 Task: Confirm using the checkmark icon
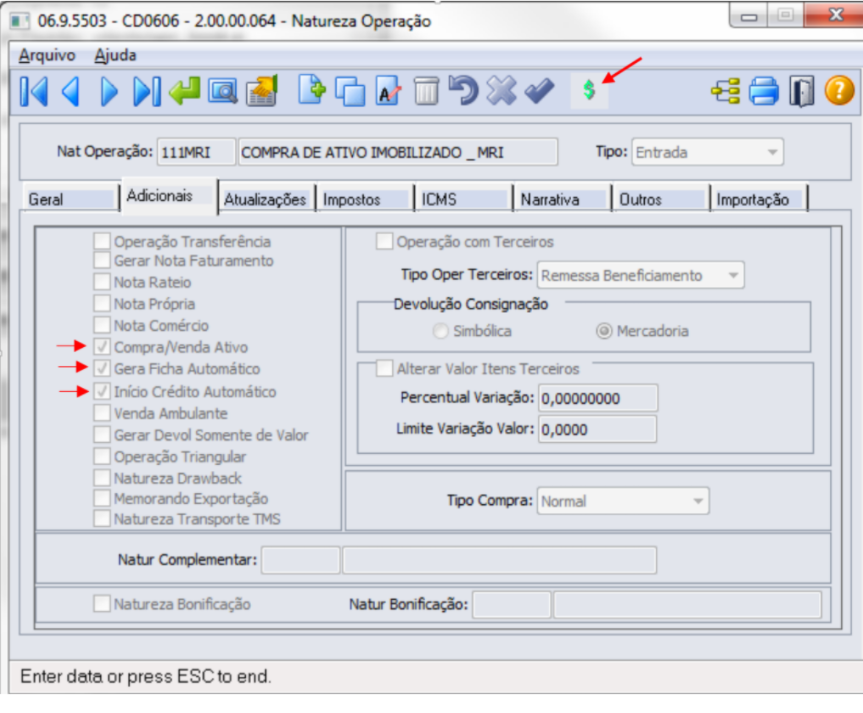pyautogui.click(x=539, y=91)
